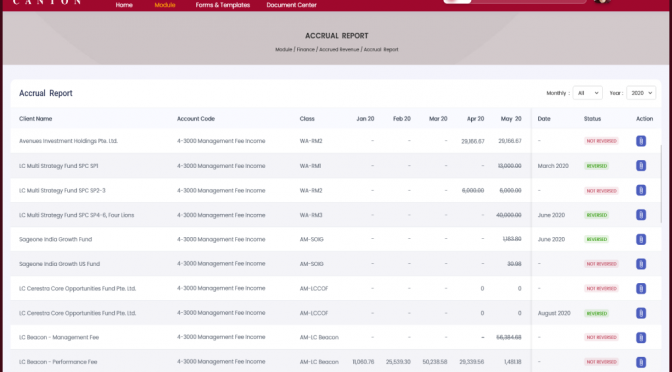The width and height of the screenshot is (672, 372).
Task: Click Sageone India Growth US Fund name
Action: point(59,264)
